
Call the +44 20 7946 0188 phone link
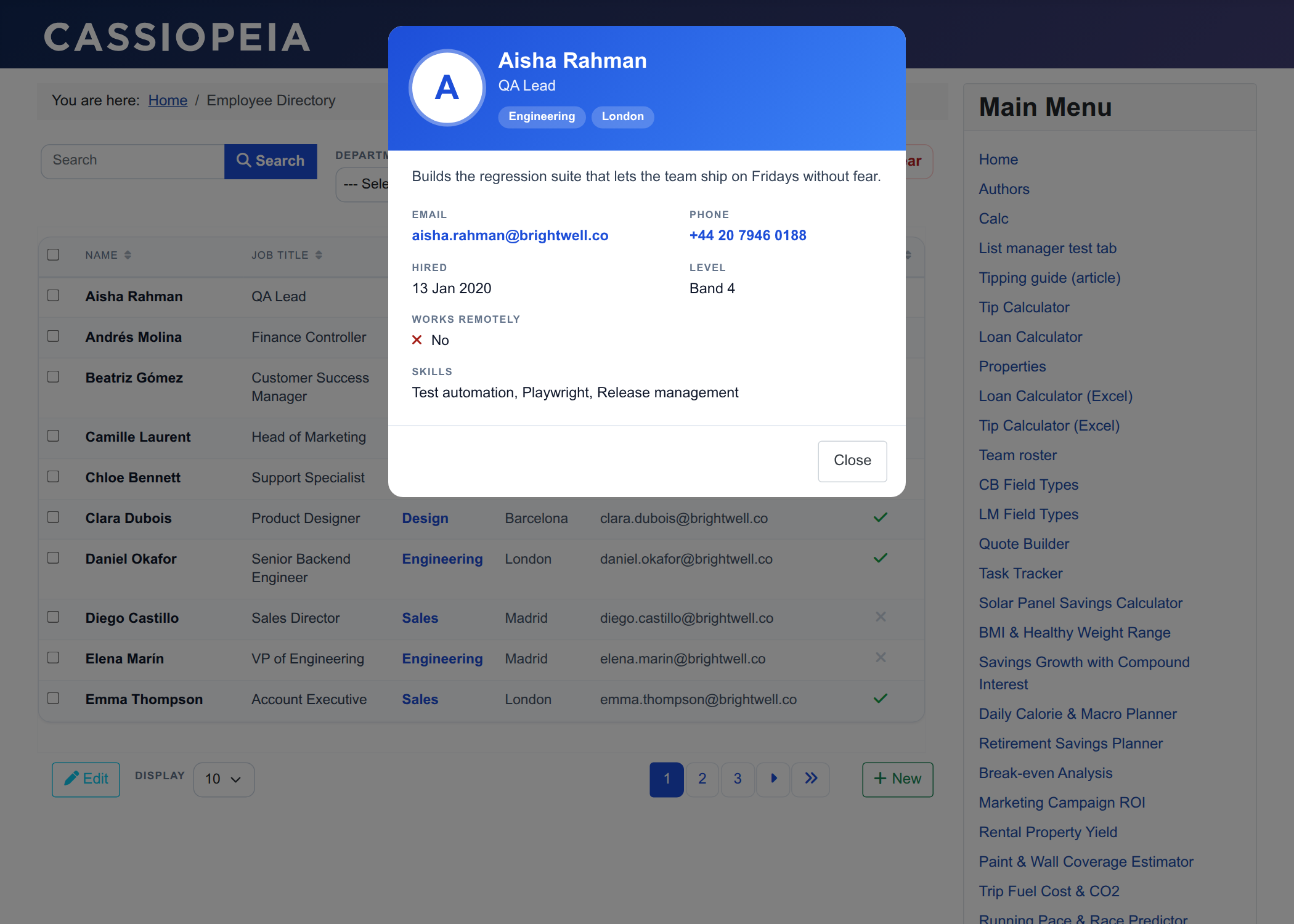(747, 235)
